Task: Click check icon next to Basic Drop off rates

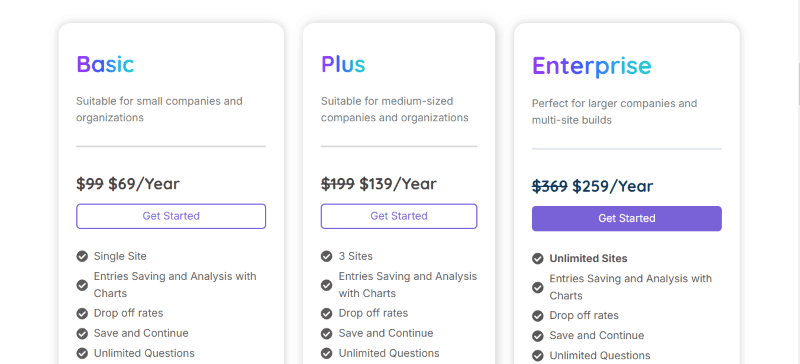Action: pyautogui.click(x=82, y=313)
